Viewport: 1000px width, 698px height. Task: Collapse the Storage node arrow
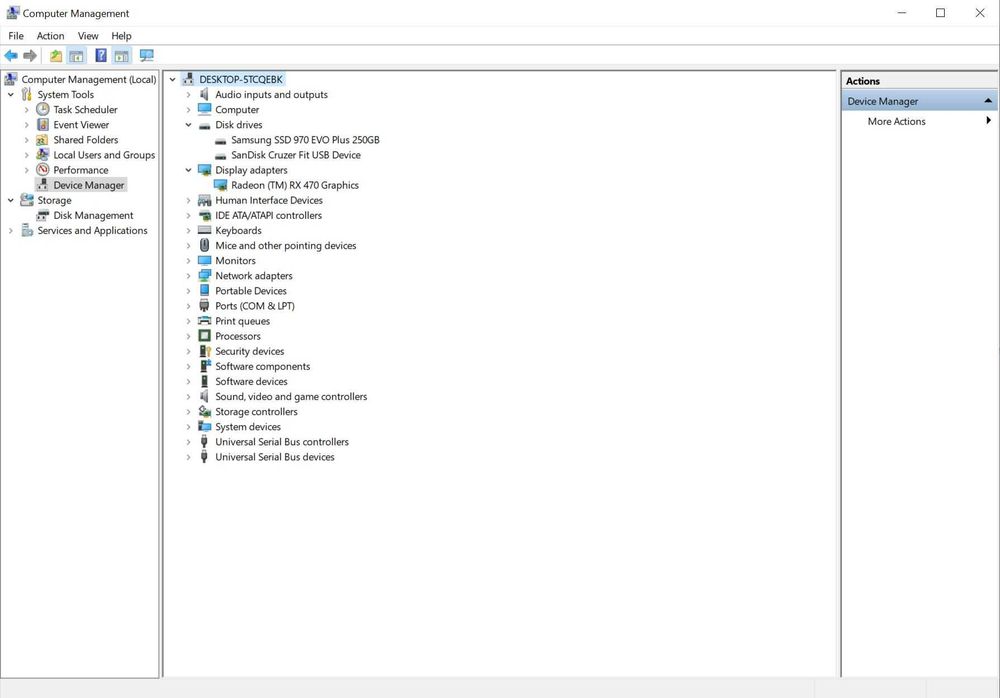pyautogui.click(x=11, y=200)
